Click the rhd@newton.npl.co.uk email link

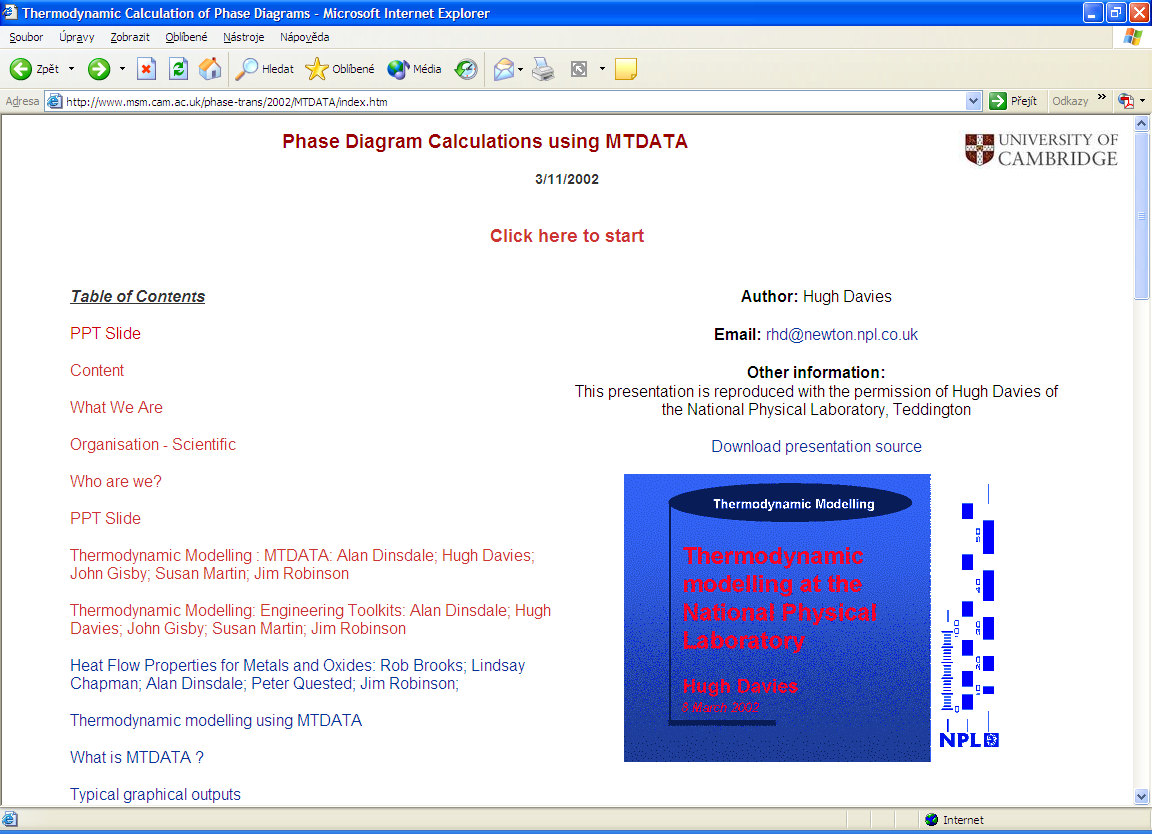tap(842, 334)
